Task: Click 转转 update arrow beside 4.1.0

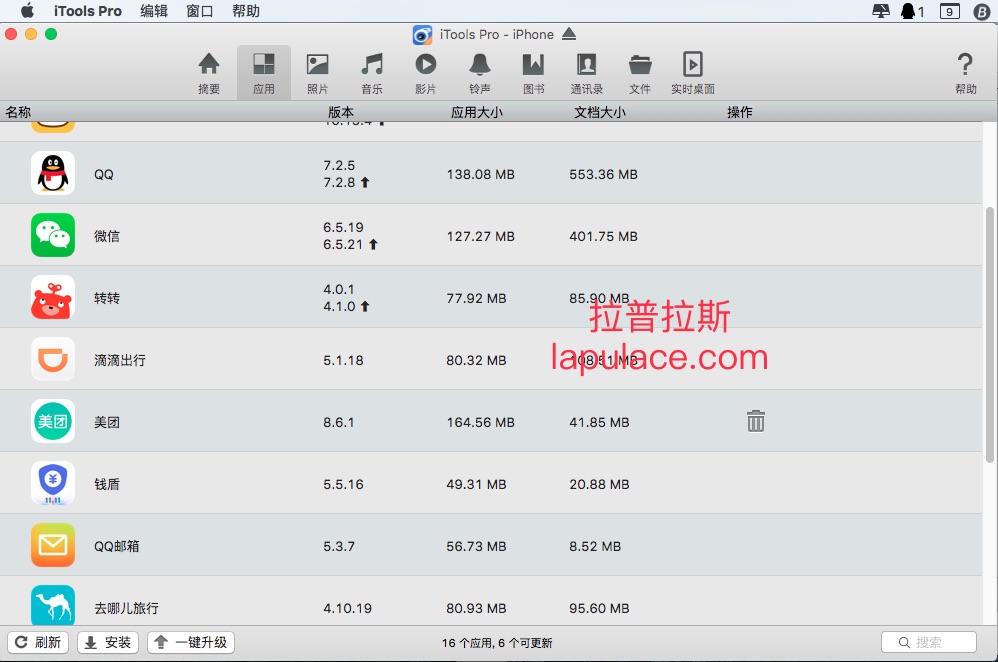Action: pyautogui.click(x=365, y=306)
